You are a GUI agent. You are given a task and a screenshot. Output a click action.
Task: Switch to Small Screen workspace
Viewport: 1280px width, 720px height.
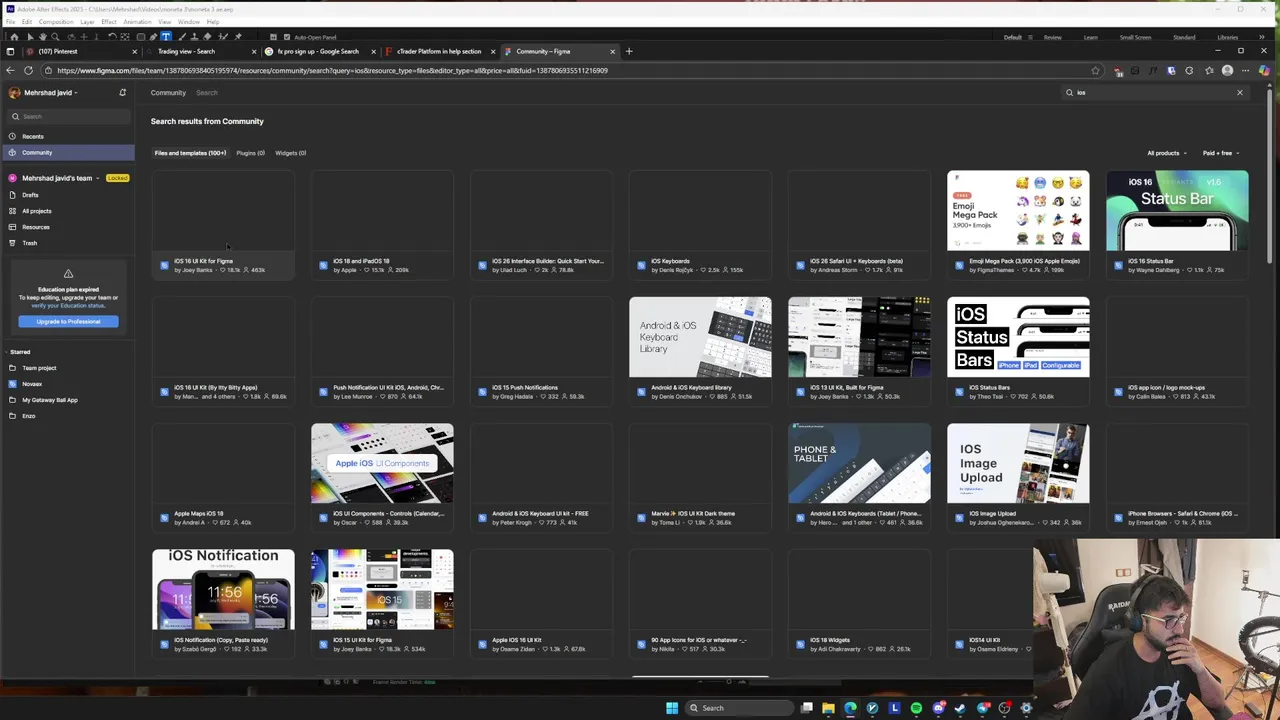pyautogui.click(x=1135, y=37)
